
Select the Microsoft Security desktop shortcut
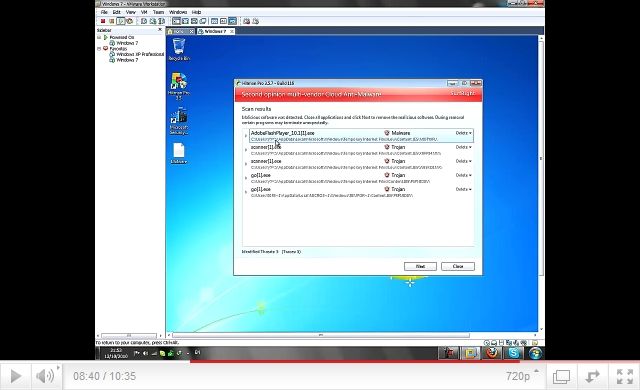tap(179, 122)
